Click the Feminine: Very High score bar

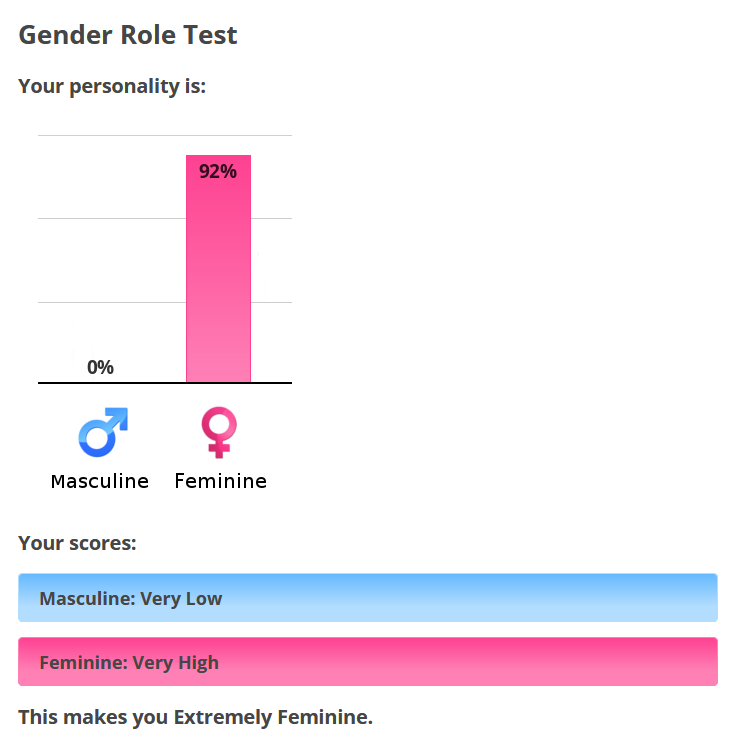pyautogui.click(x=368, y=661)
